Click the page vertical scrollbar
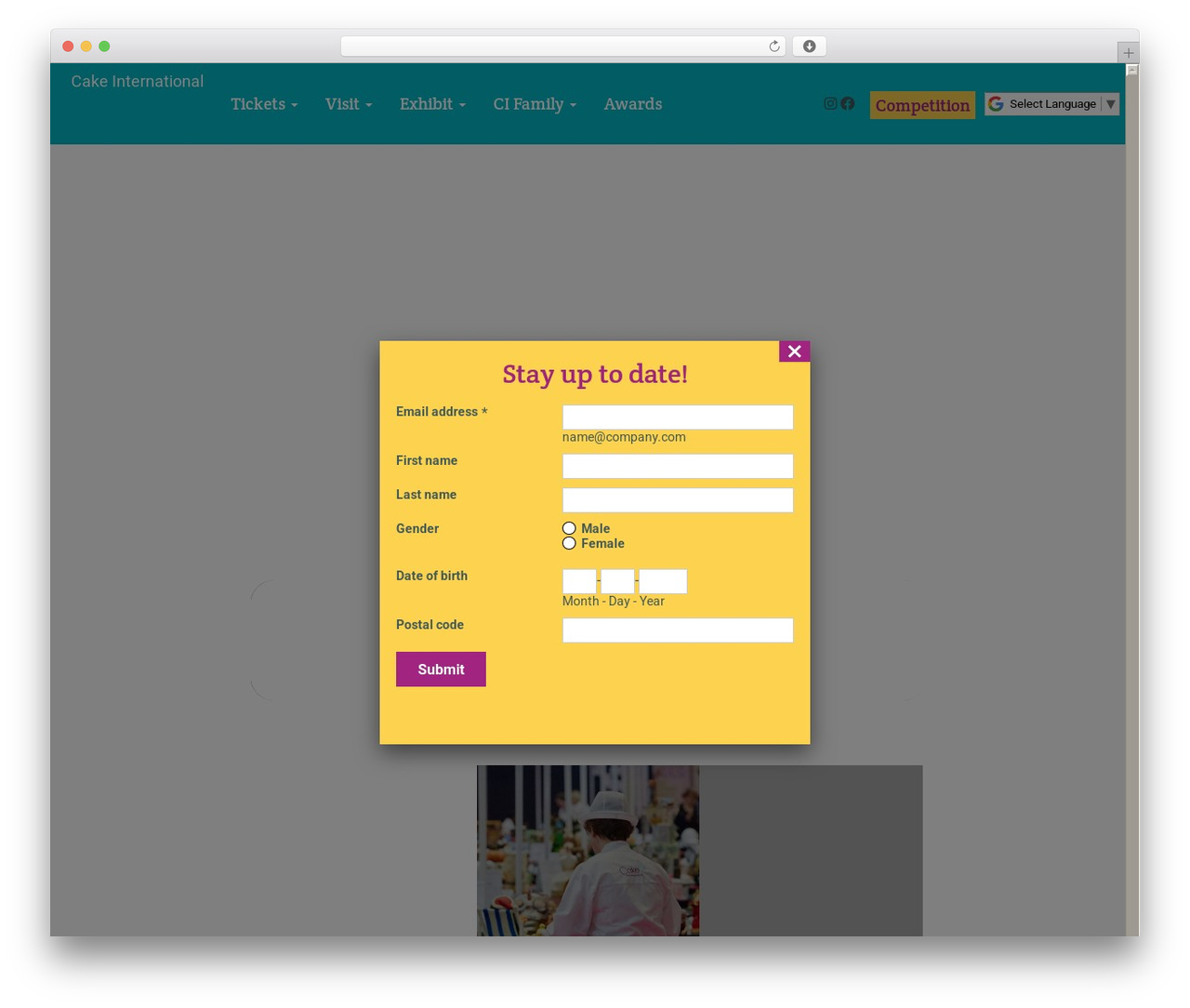The height and width of the screenshot is (1008, 1190). pyautogui.click(x=1131, y=502)
